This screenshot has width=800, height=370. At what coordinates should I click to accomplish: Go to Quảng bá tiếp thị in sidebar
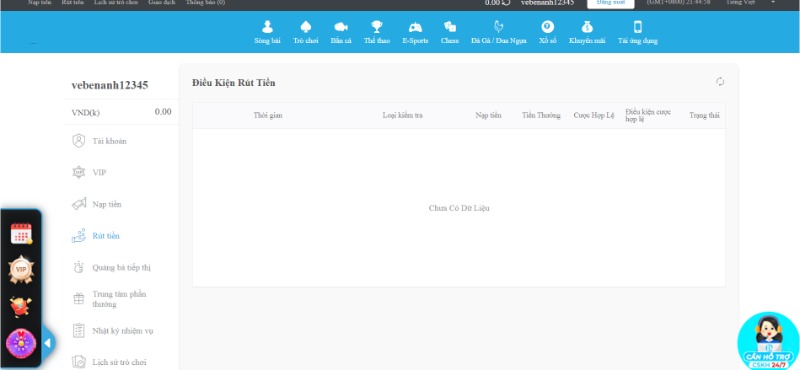tap(121, 267)
